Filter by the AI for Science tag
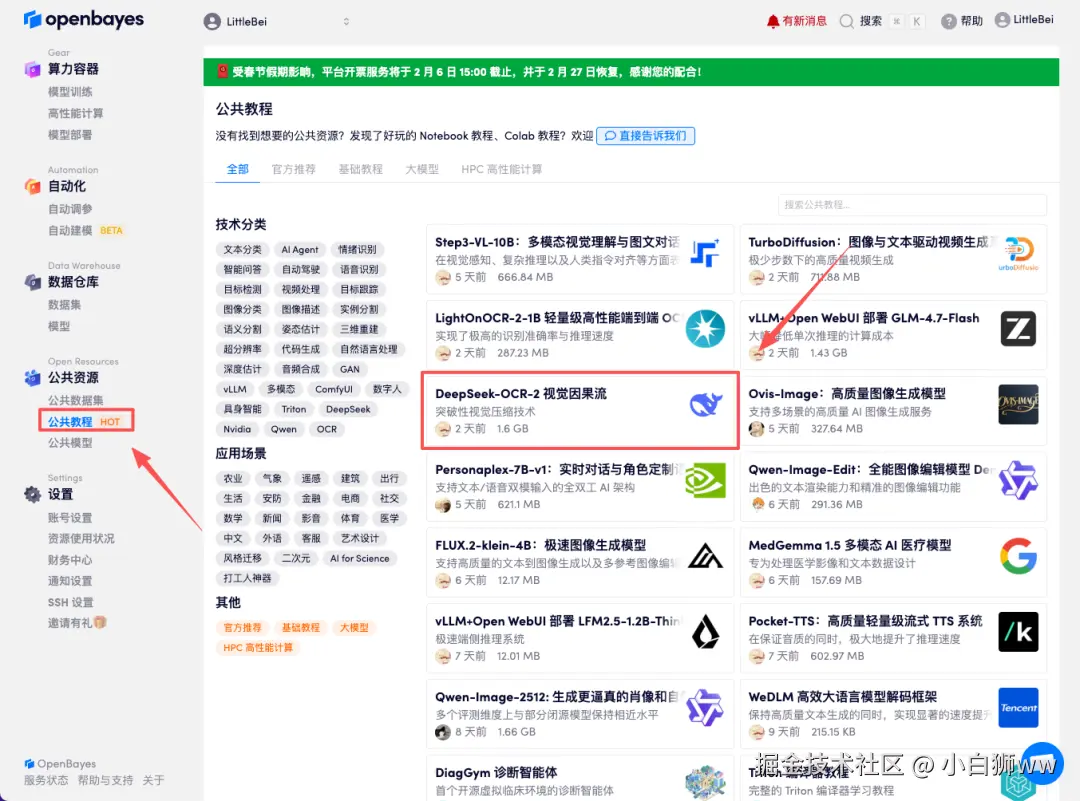Image resolution: width=1080 pixels, height=801 pixels. (x=360, y=559)
